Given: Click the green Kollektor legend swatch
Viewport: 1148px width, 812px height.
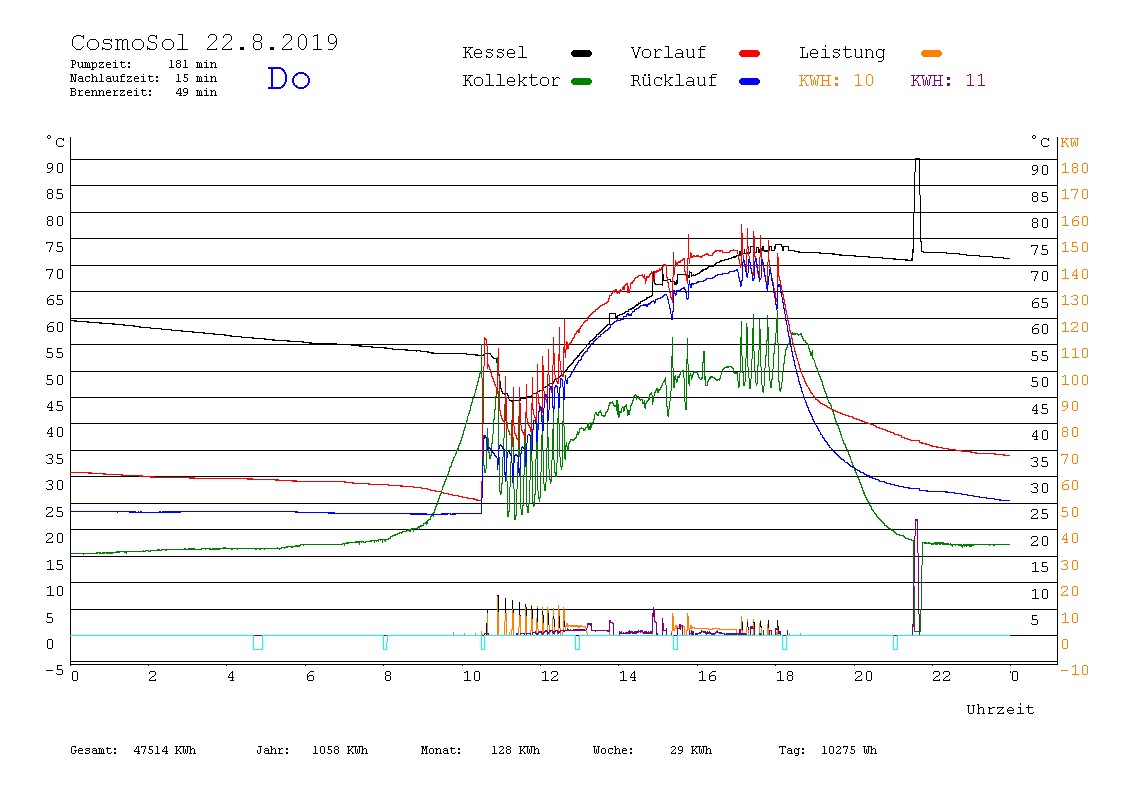Looking at the screenshot, I should [581, 81].
